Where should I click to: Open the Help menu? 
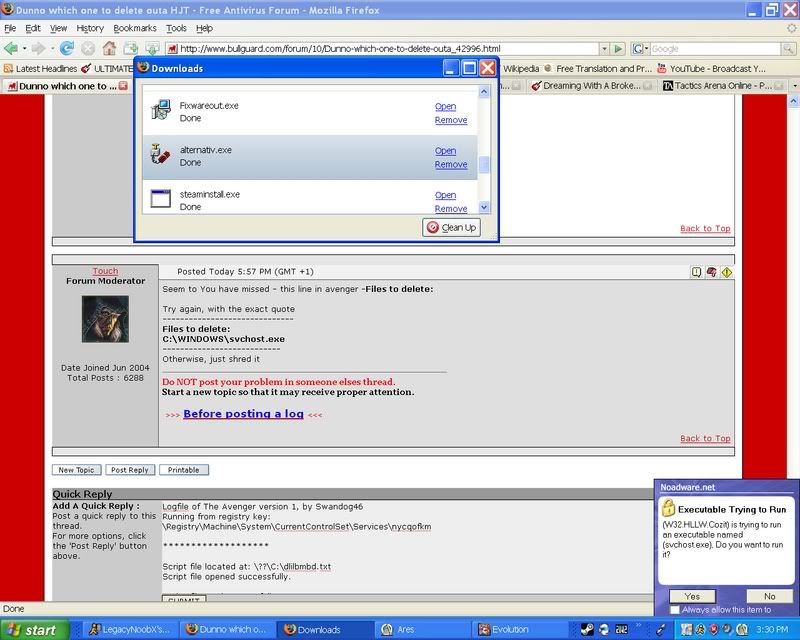coord(204,28)
